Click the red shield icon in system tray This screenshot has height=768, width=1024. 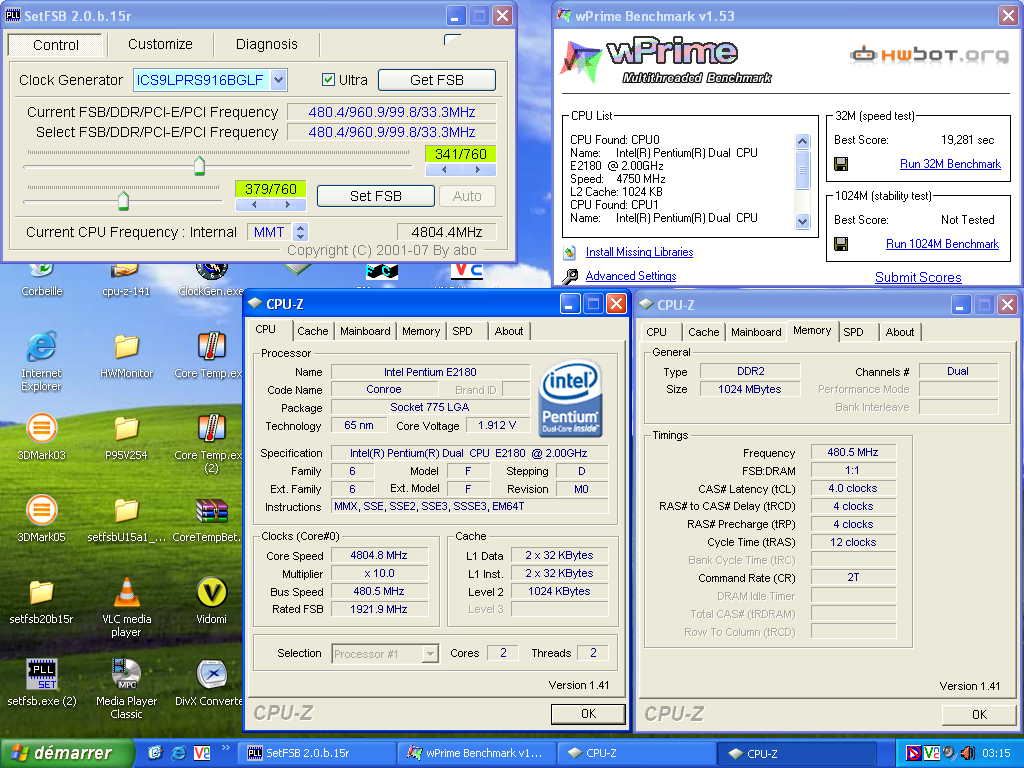[914, 753]
